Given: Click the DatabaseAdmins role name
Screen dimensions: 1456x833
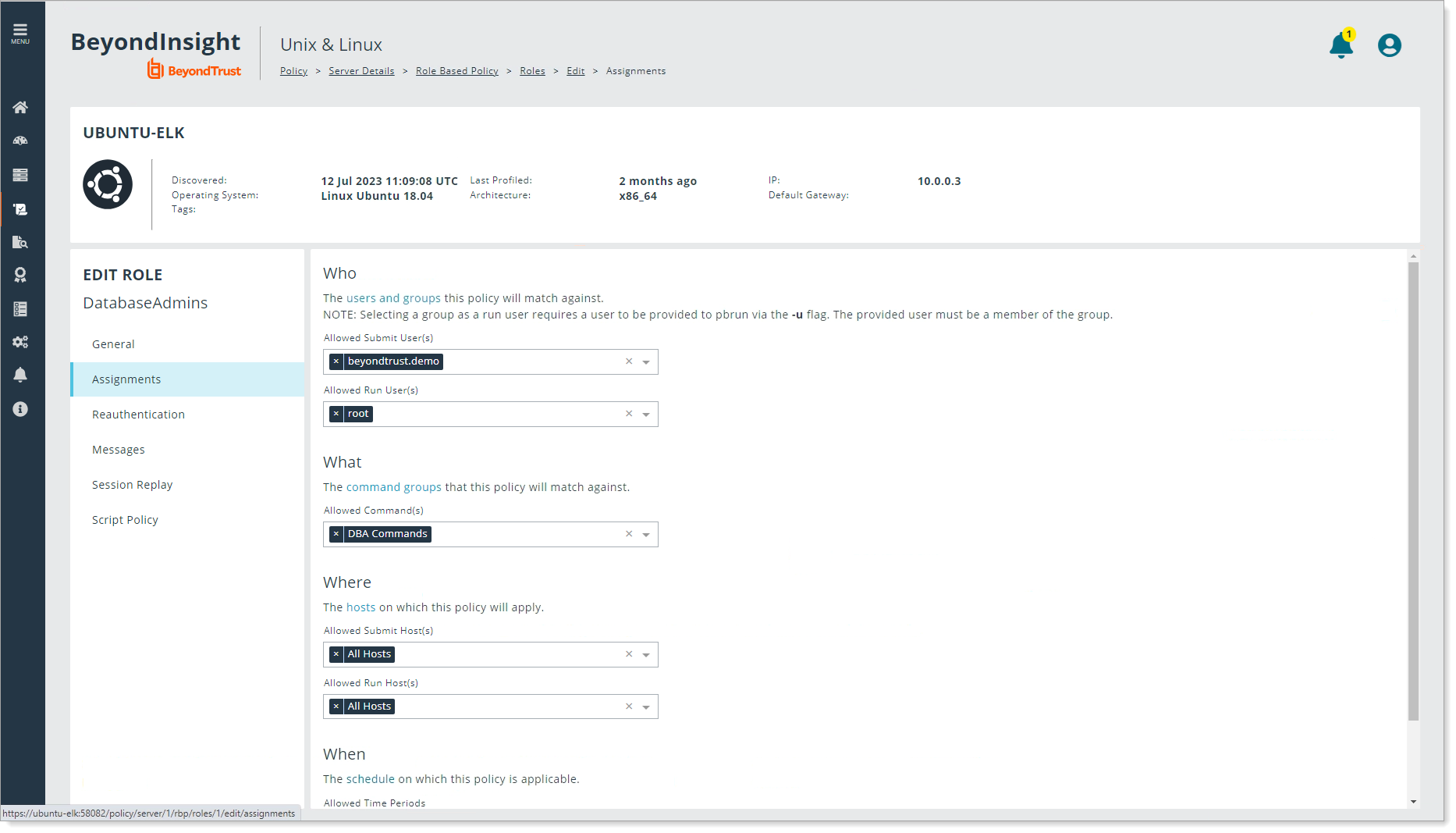Looking at the screenshot, I should pos(145,303).
